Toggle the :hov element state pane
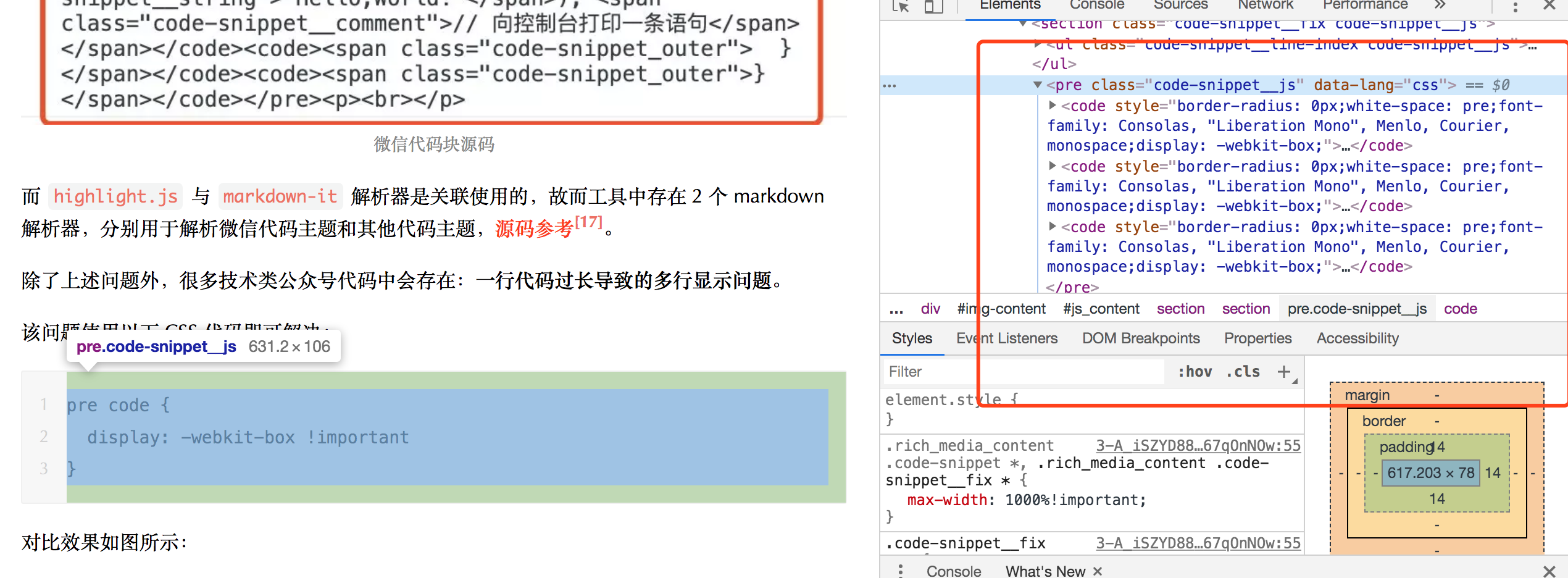 1195,371
